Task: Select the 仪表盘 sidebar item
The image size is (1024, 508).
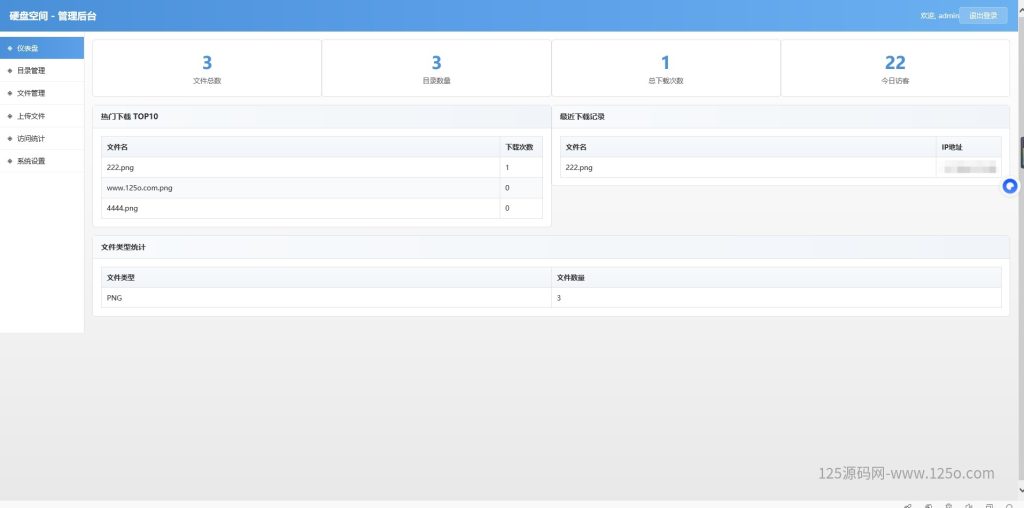Action: [x=28, y=48]
